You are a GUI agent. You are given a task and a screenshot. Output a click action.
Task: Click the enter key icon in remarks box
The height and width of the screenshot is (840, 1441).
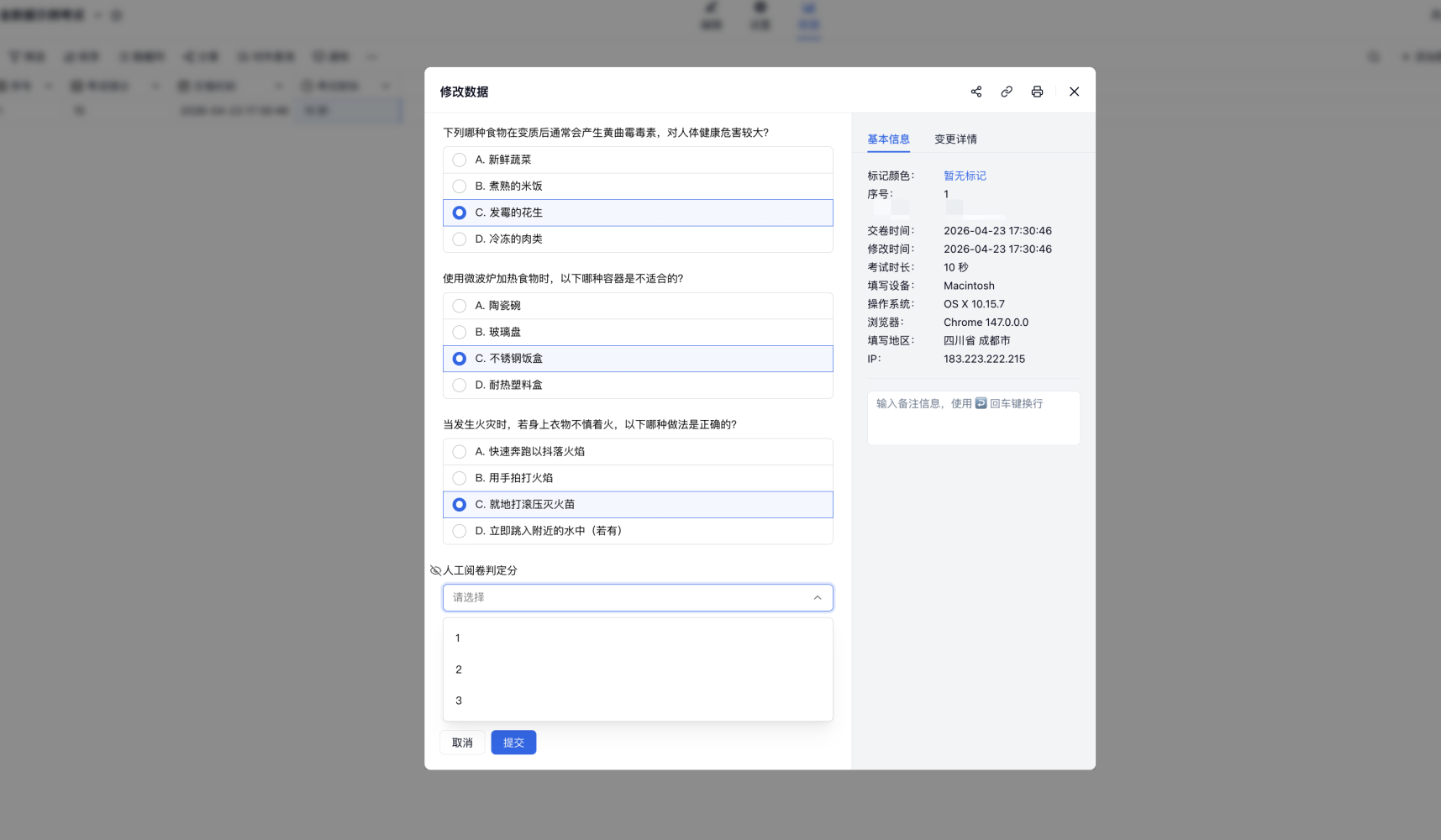[x=981, y=403]
